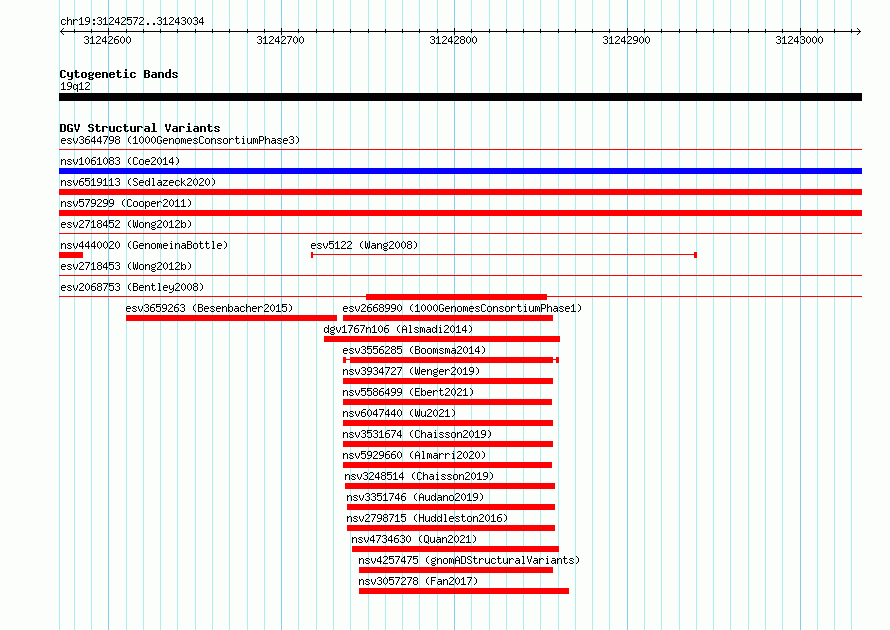Select the thick esv2068753 (Bentley2008) bar segment
This screenshot has height=630, width=890.
click(x=456, y=297)
